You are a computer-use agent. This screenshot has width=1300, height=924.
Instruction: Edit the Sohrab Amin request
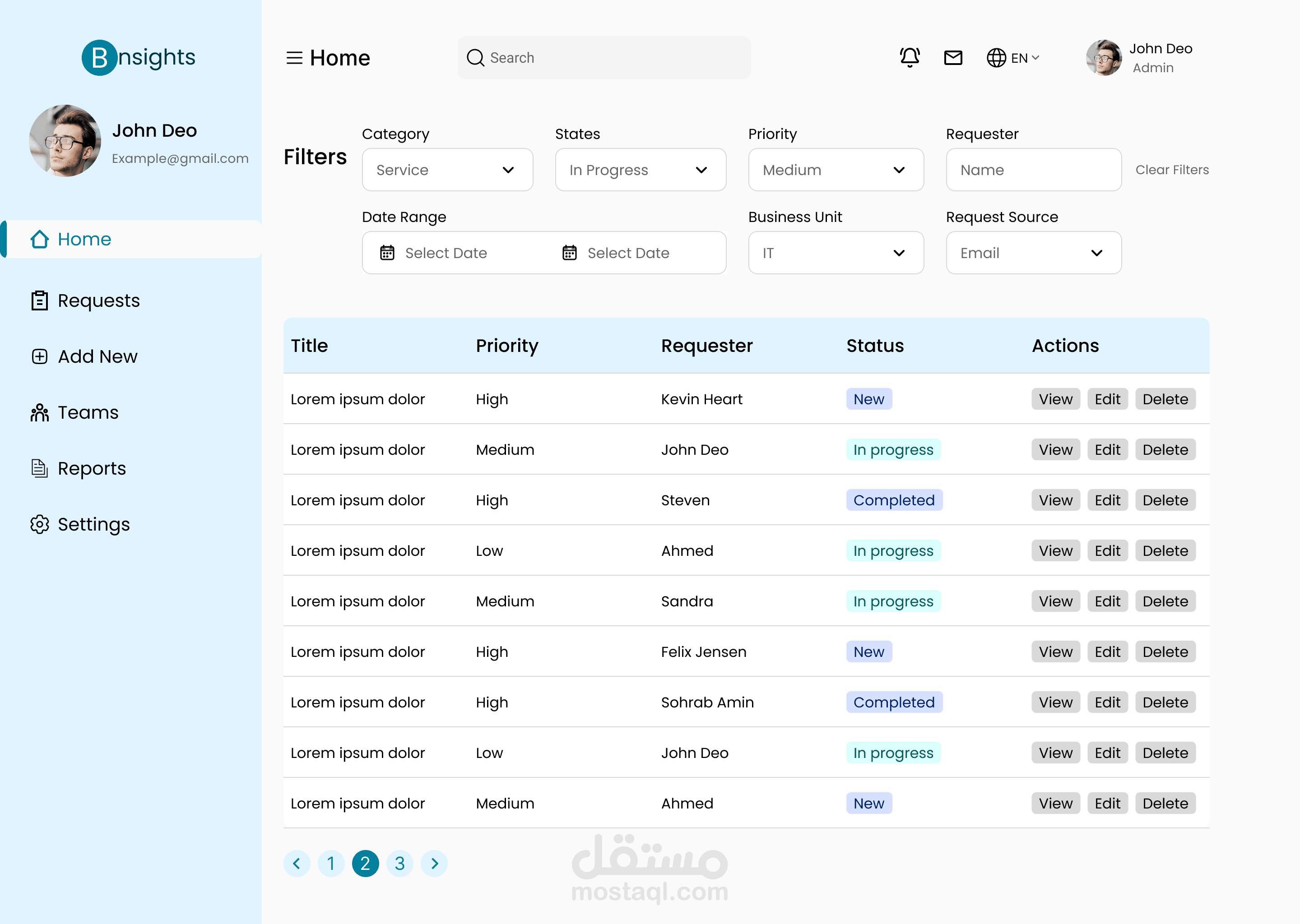click(x=1107, y=702)
